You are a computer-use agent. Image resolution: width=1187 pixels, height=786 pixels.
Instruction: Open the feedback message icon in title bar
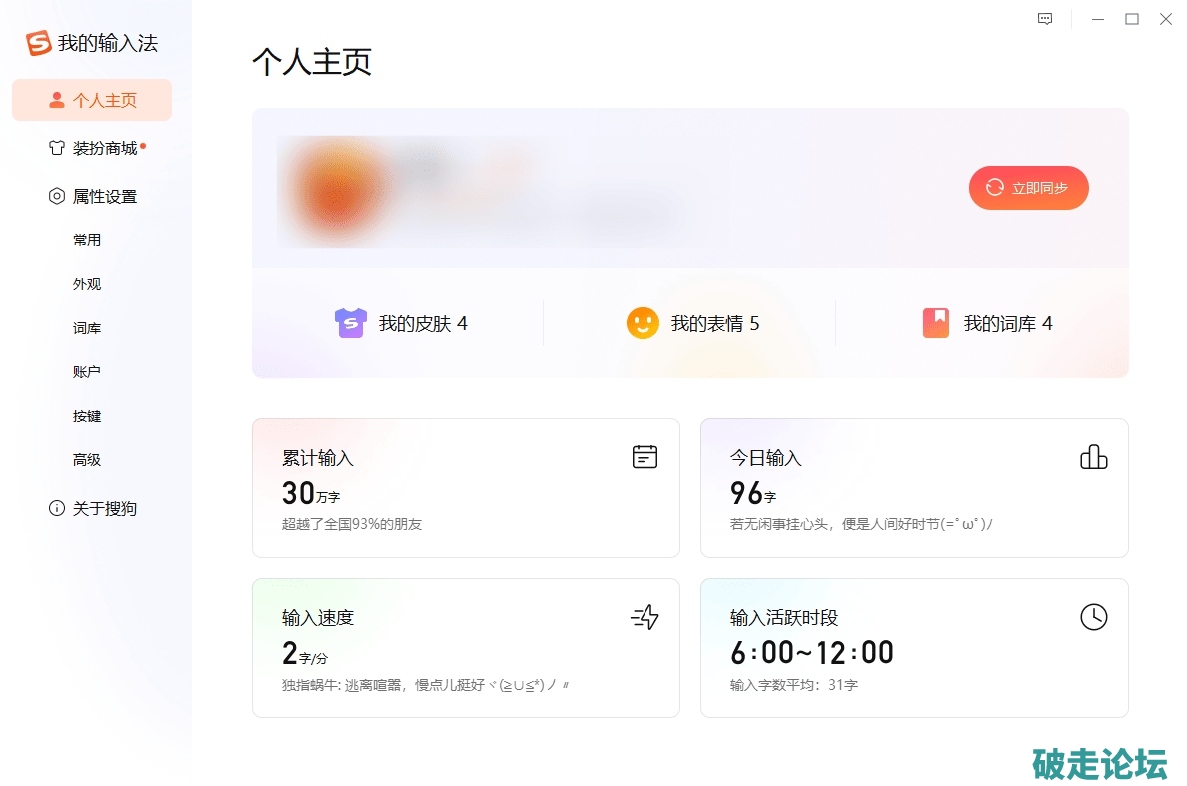tap(1045, 19)
